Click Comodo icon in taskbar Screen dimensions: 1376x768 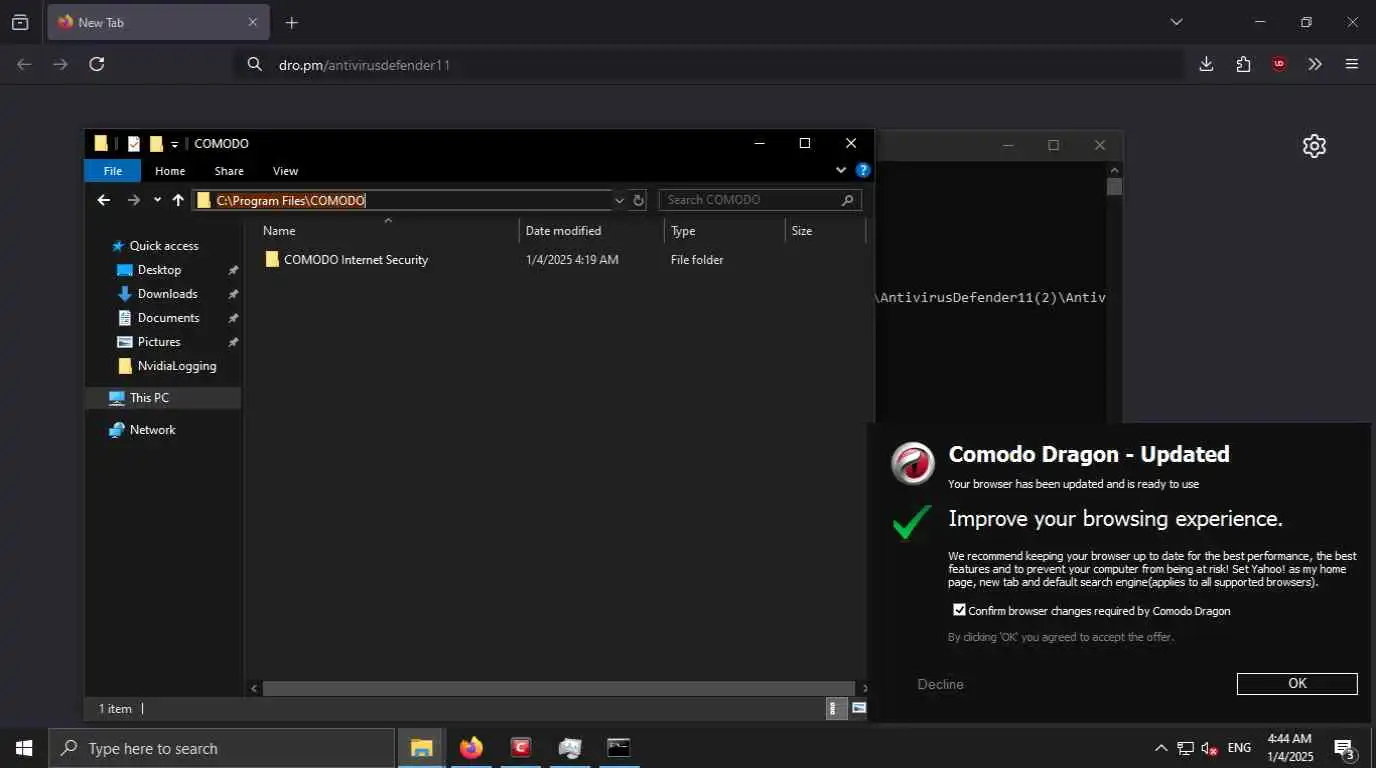coord(520,748)
